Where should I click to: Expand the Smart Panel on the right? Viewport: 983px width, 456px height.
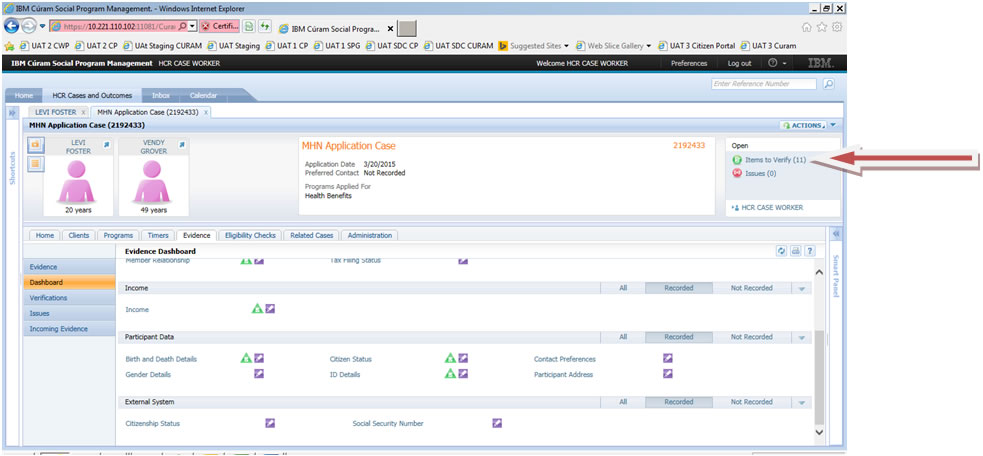click(x=835, y=233)
